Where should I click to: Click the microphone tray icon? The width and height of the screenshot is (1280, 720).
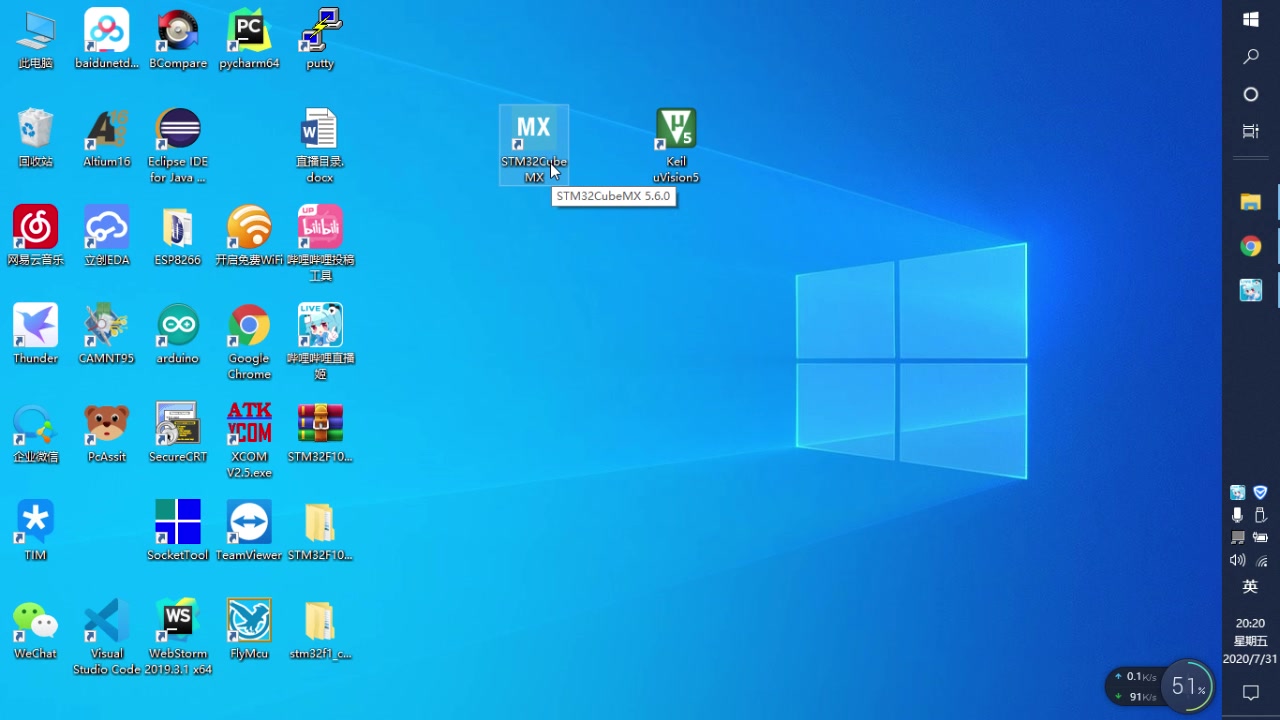pyautogui.click(x=1238, y=515)
